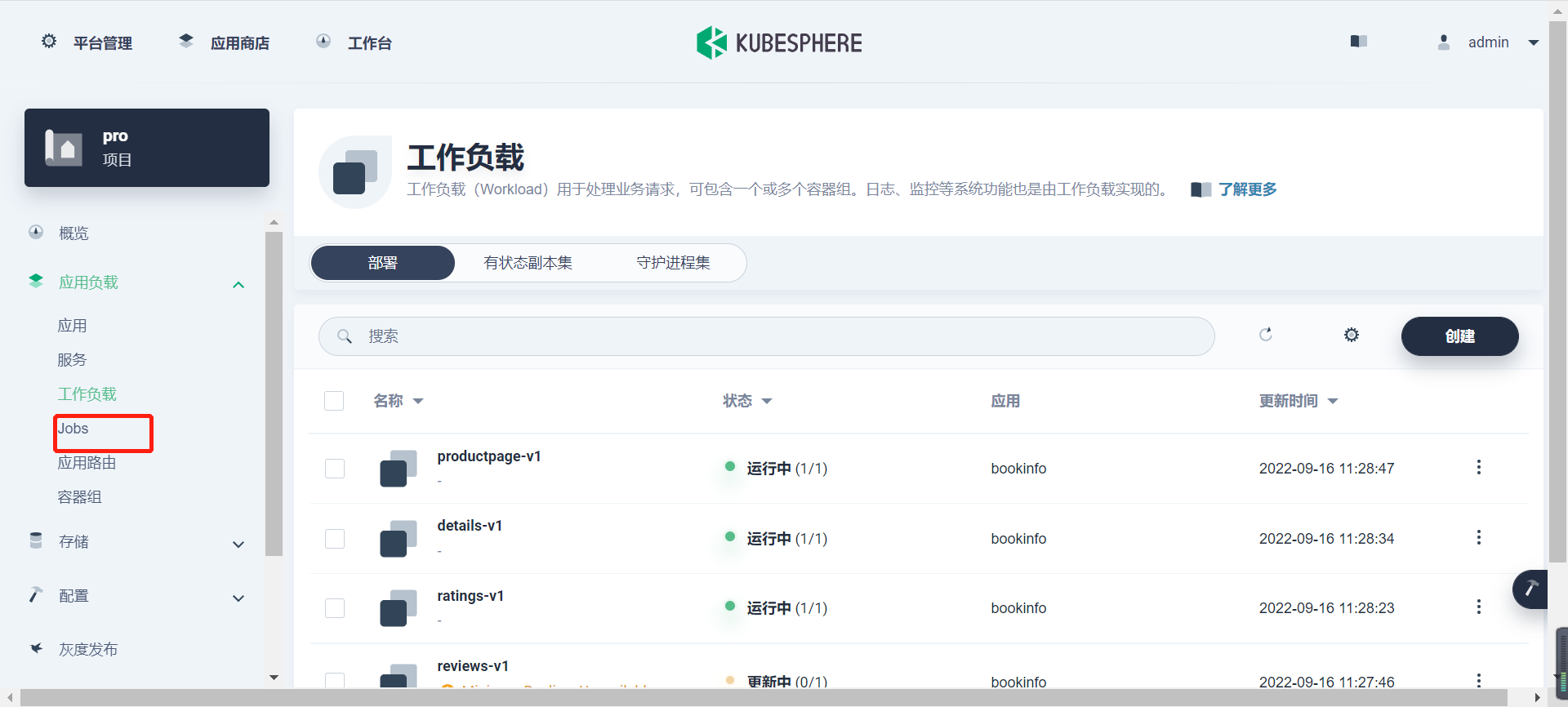The image size is (1568, 707).
Task: Select 概览 in the sidebar
Action: pyautogui.click(x=73, y=233)
